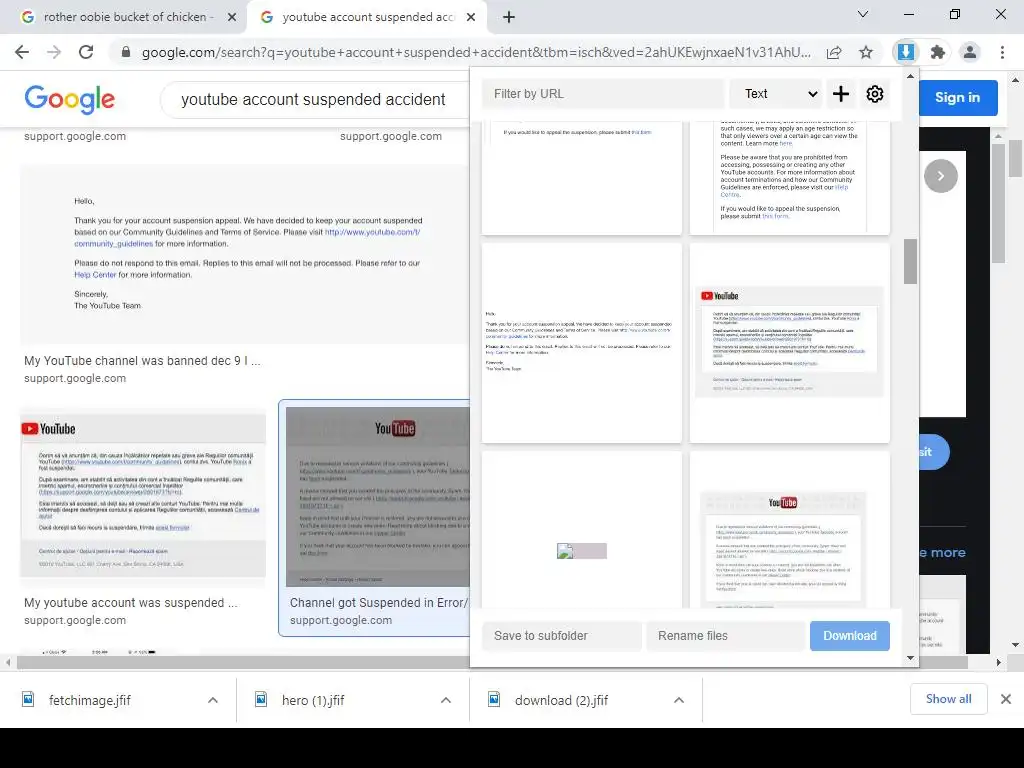Click the browser Forward arrow

pyautogui.click(x=54, y=52)
